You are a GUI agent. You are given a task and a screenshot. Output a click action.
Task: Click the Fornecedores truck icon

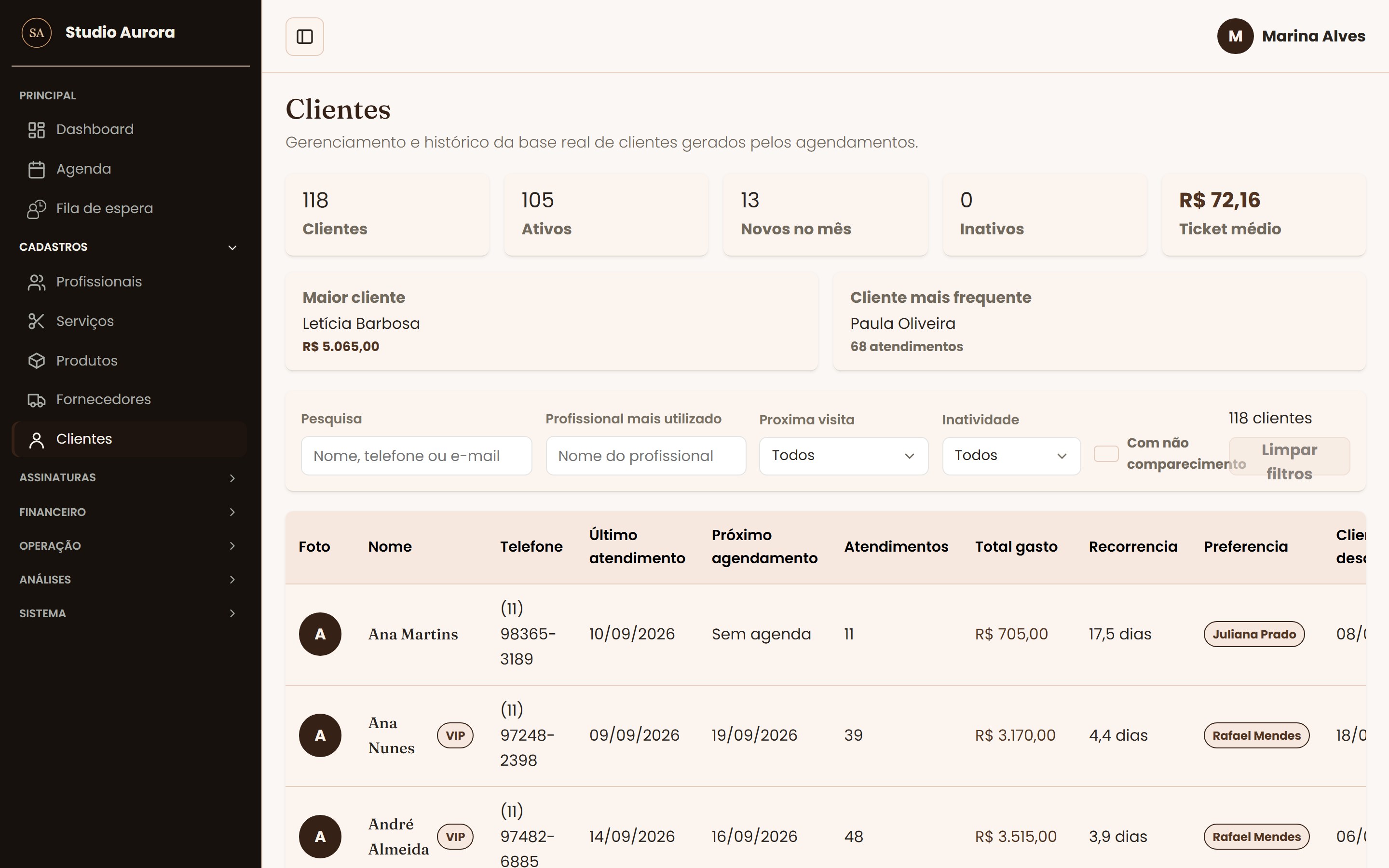[x=36, y=400]
